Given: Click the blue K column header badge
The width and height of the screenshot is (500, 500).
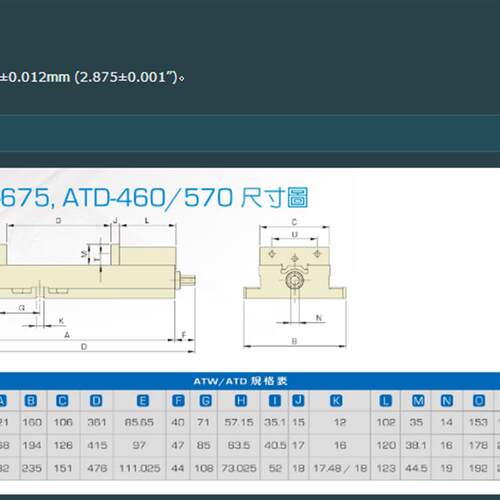Looking at the screenshot, I should point(336,401).
